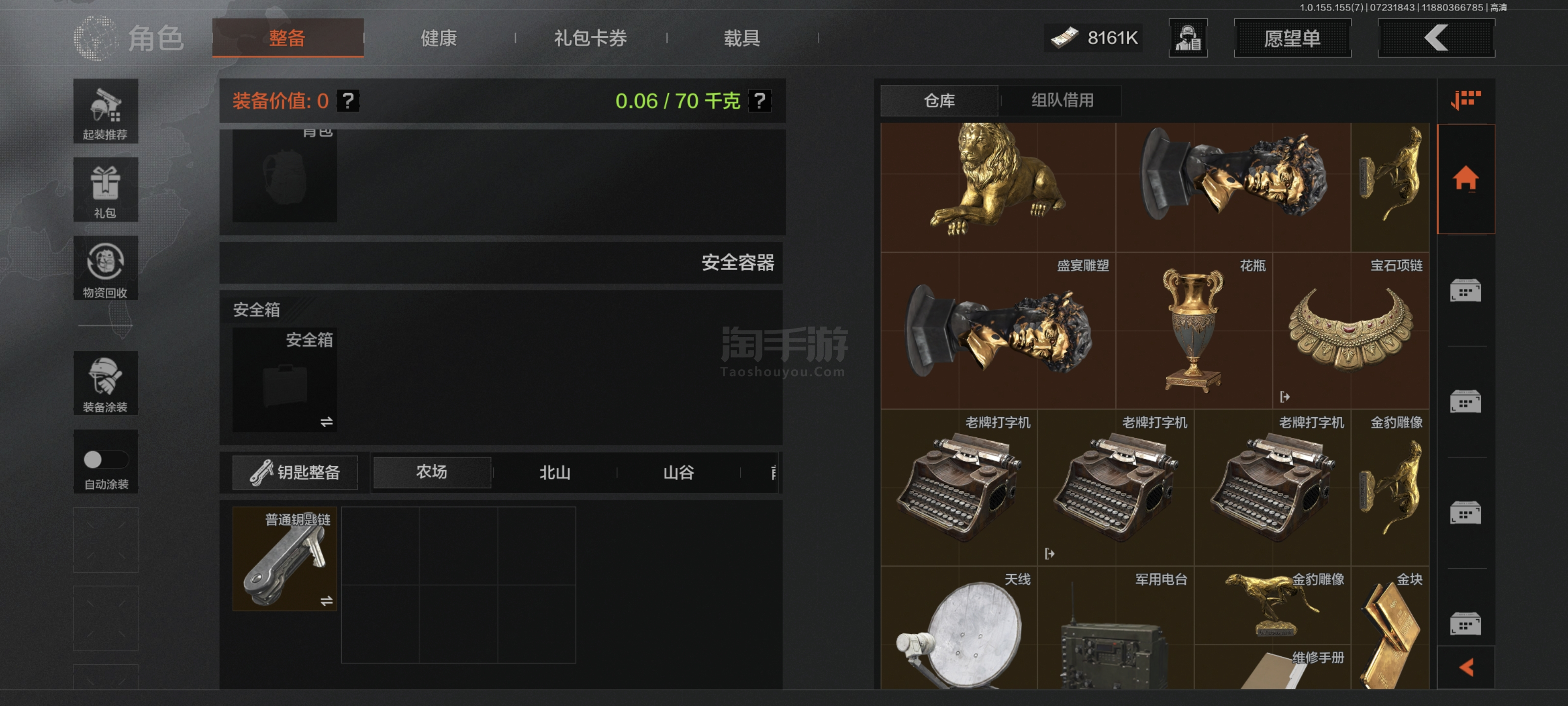Click the warehouse sort icon
1568x706 pixels.
[1465, 100]
